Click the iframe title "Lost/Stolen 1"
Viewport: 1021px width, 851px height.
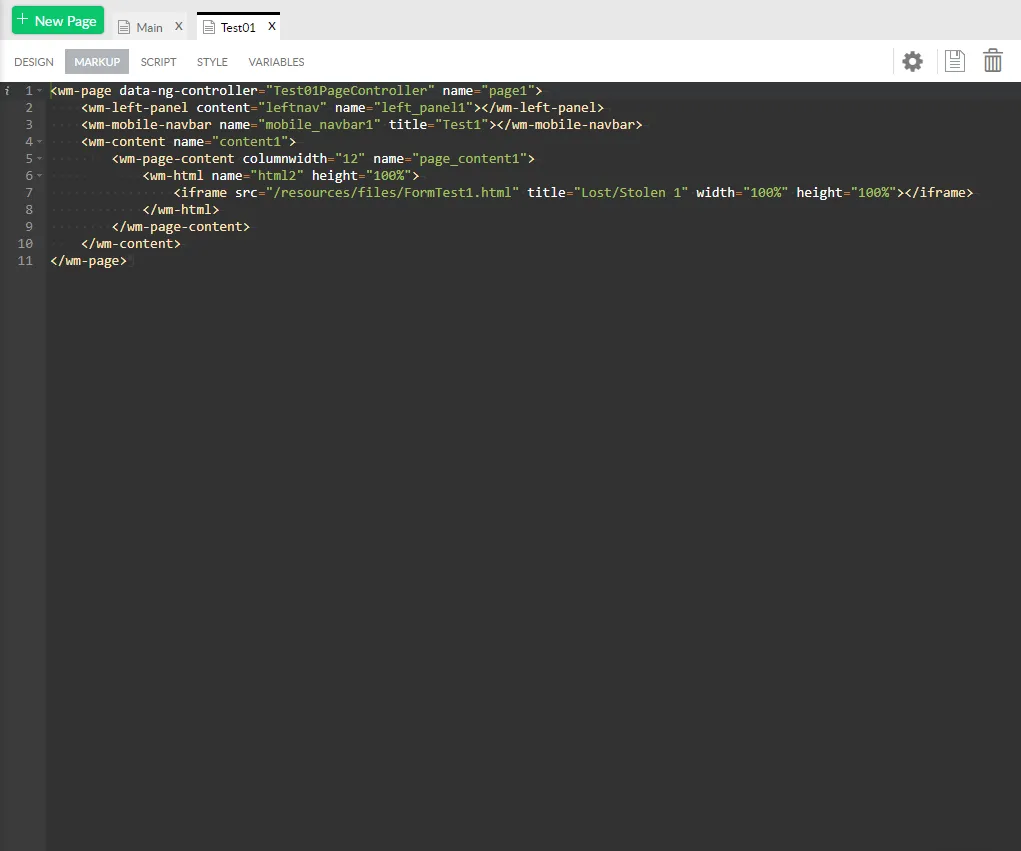631,192
